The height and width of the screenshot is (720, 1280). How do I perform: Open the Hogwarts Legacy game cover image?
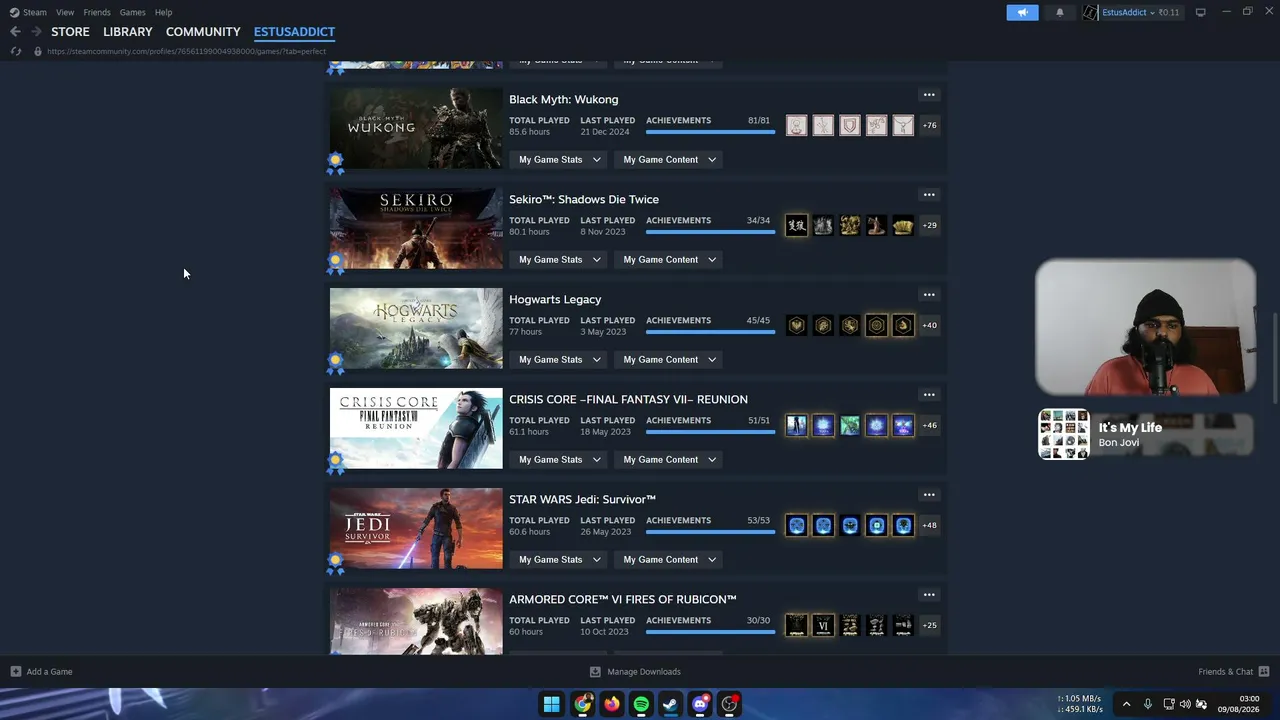point(416,328)
